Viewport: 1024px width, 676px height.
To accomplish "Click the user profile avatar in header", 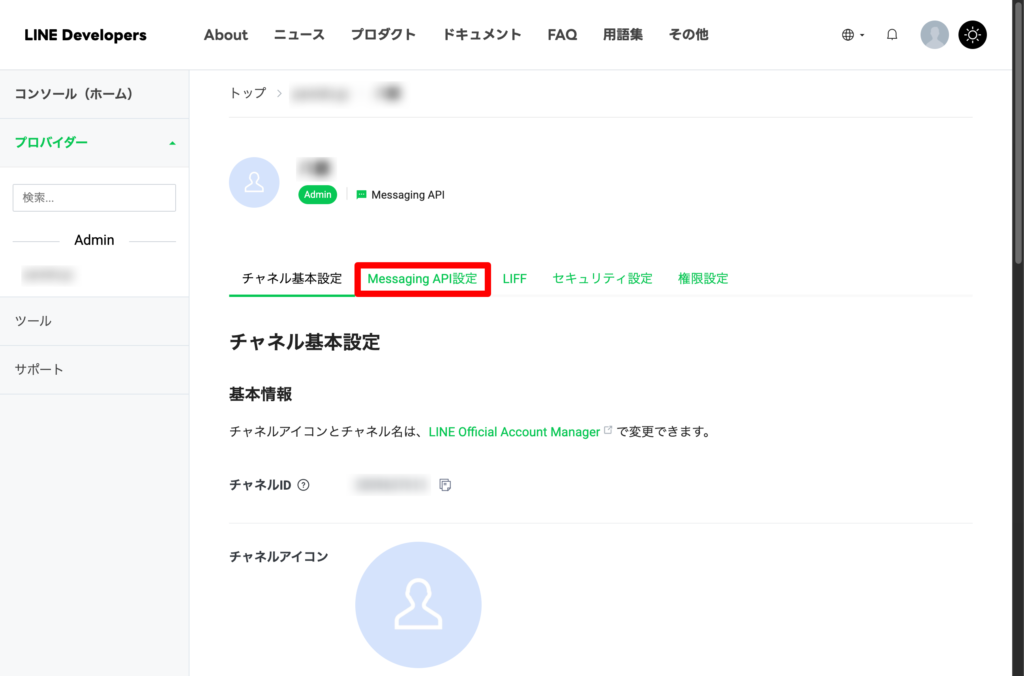I will pos(934,35).
